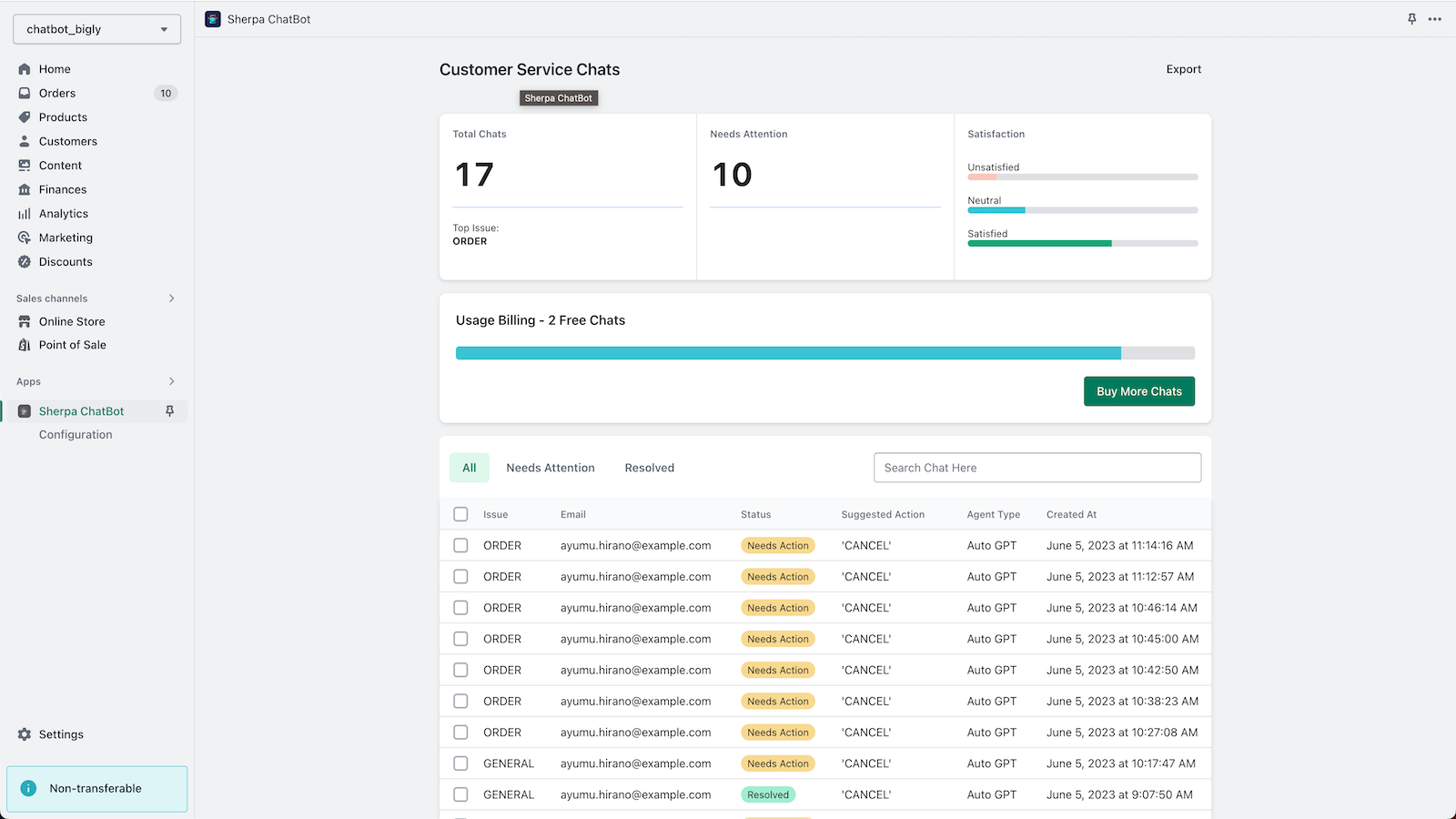The image size is (1456, 819).
Task: Check the Resolved row created at 9:07:50 AM
Action: (460, 794)
